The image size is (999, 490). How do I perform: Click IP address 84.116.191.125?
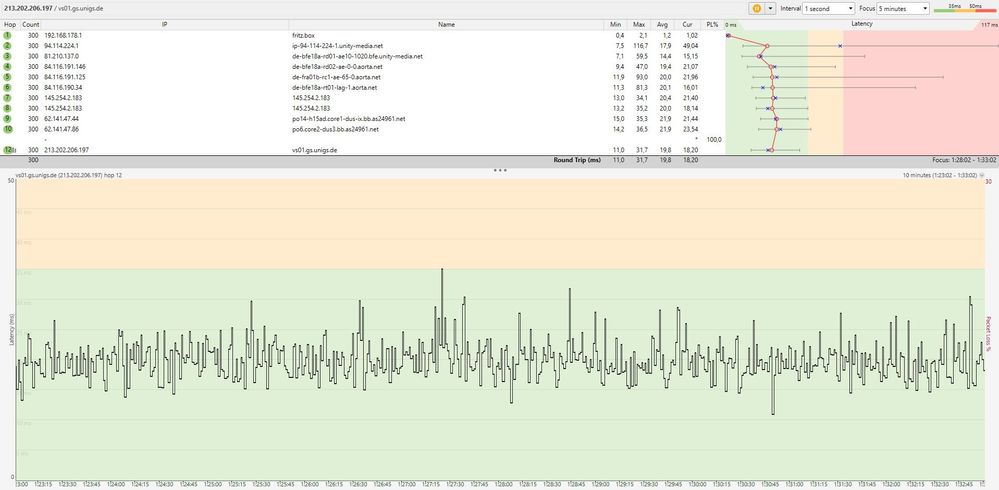pyautogui.click(x=65, y=77)
